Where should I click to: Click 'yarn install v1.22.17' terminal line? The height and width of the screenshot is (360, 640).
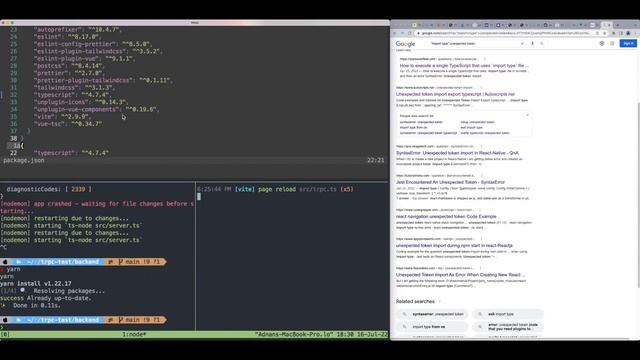click(36, 284)
